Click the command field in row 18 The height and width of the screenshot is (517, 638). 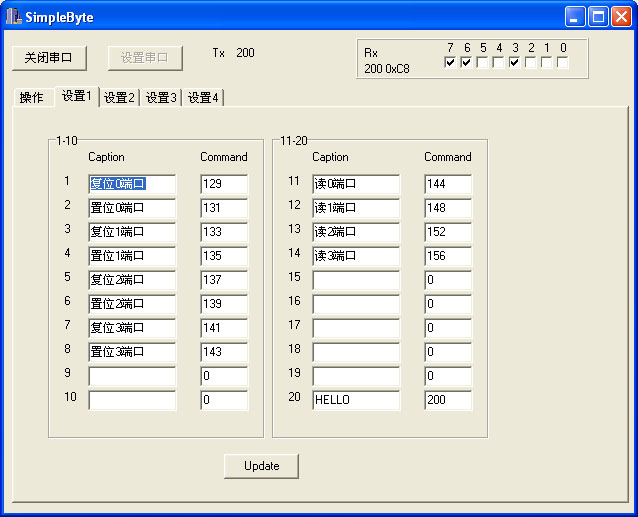448,352
